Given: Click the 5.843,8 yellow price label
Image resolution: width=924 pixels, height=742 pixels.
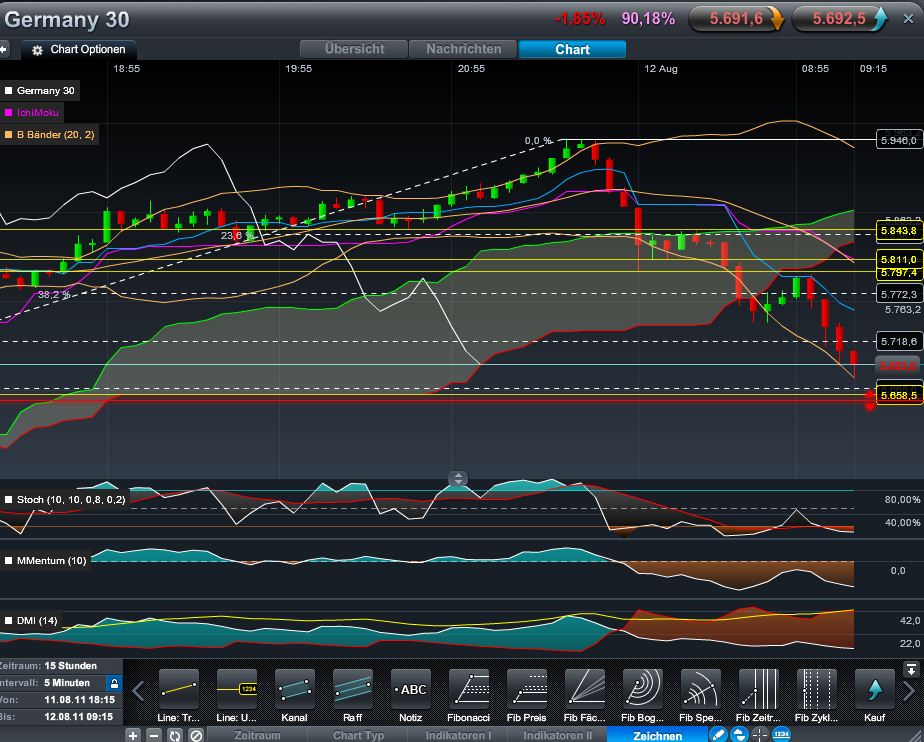Looking at the screenshot, I should 899,230.
